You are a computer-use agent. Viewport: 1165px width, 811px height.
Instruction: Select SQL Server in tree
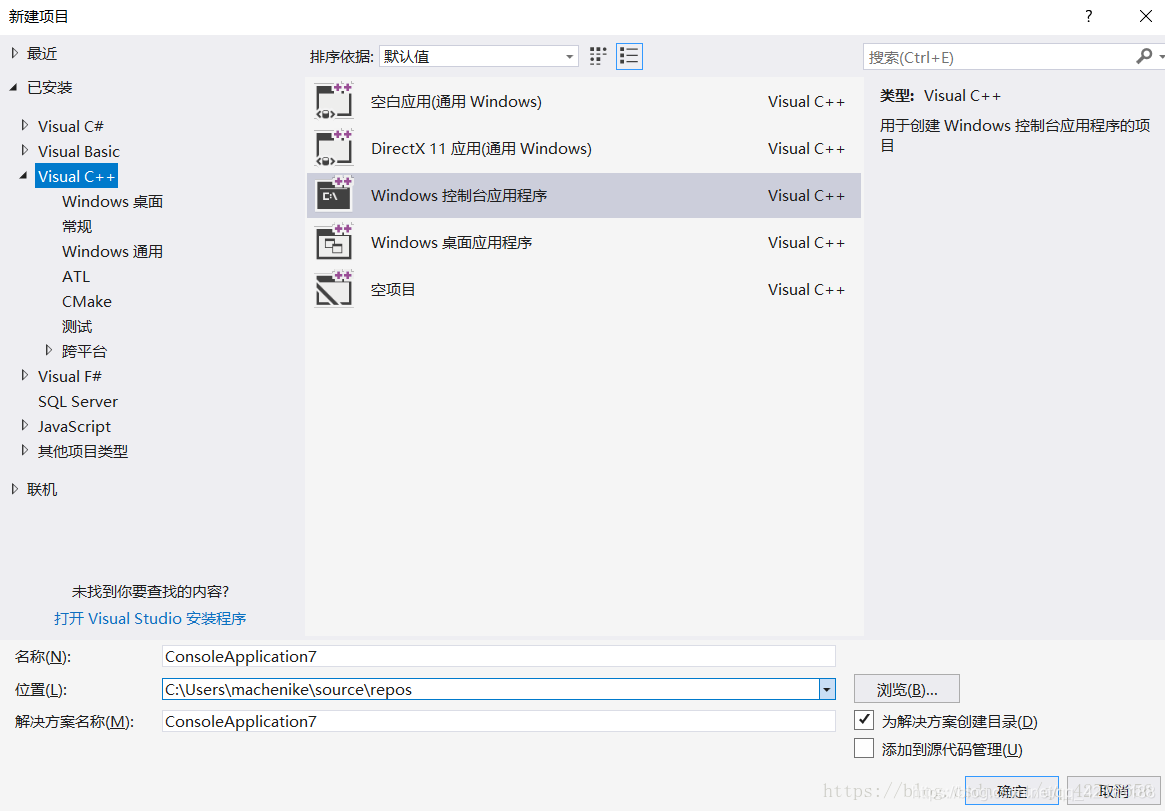[78, 401]
